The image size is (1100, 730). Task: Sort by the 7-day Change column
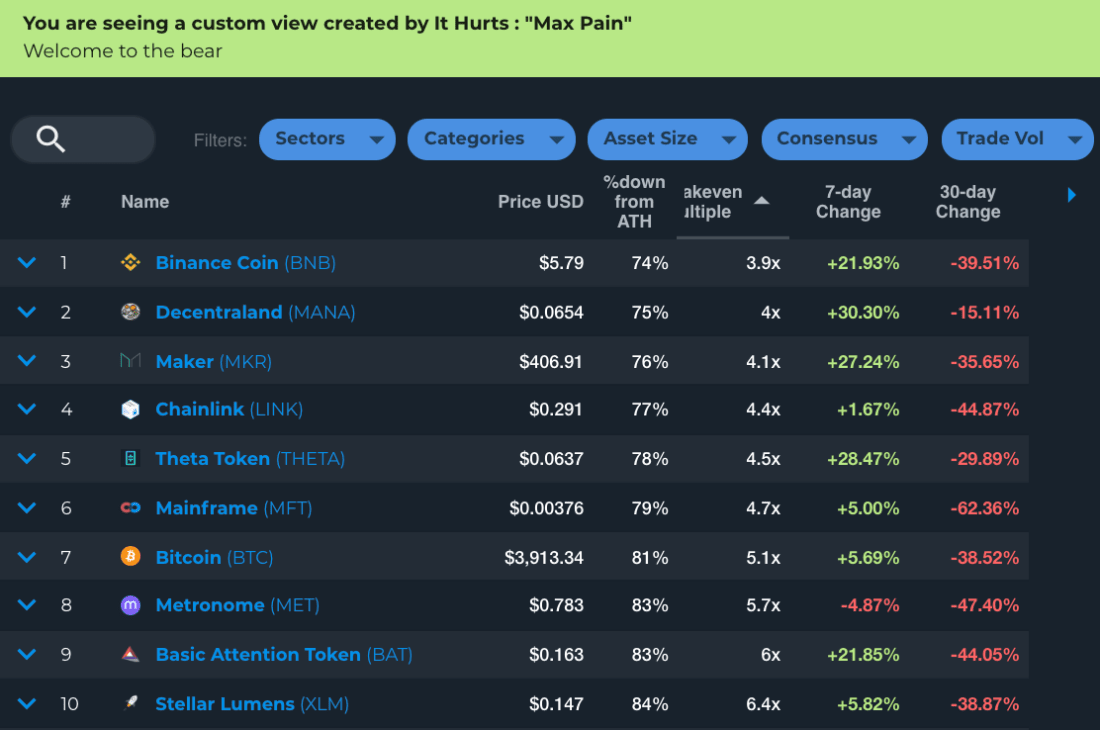click(x=847, y=202)
